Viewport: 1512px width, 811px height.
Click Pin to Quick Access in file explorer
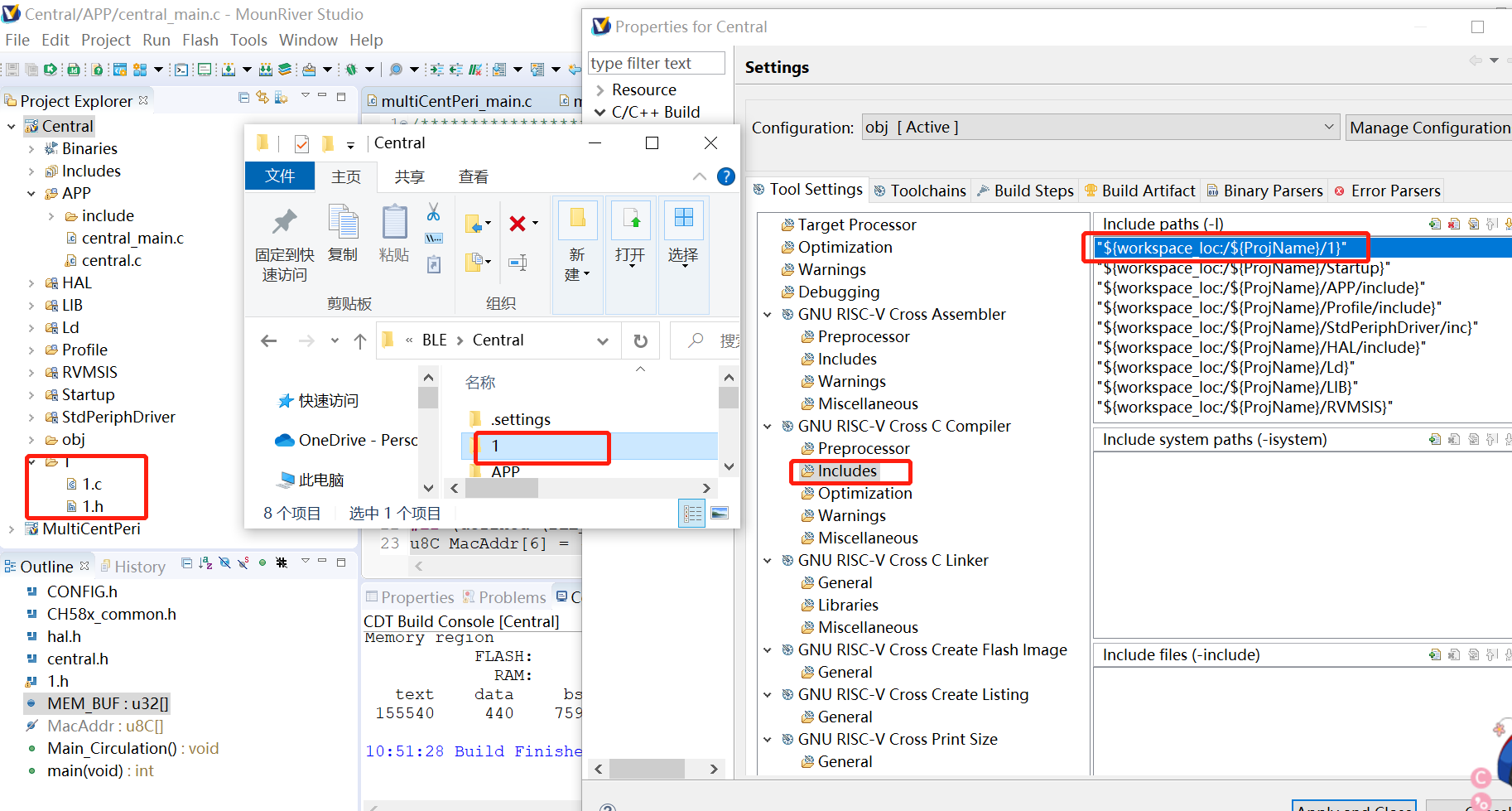click(x=284, y=244)
